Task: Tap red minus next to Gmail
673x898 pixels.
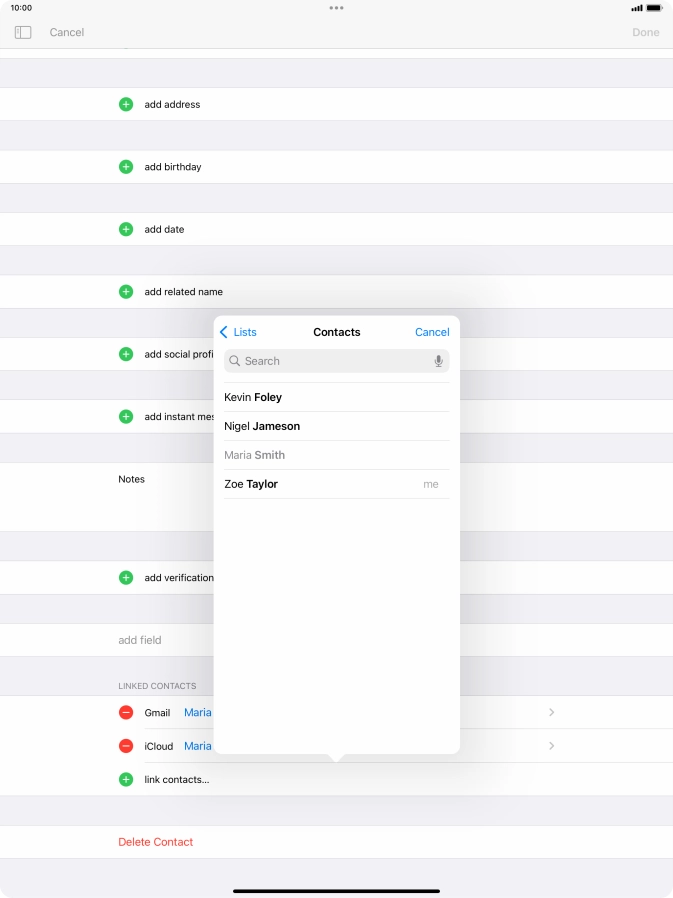Action: coord(126,713)
